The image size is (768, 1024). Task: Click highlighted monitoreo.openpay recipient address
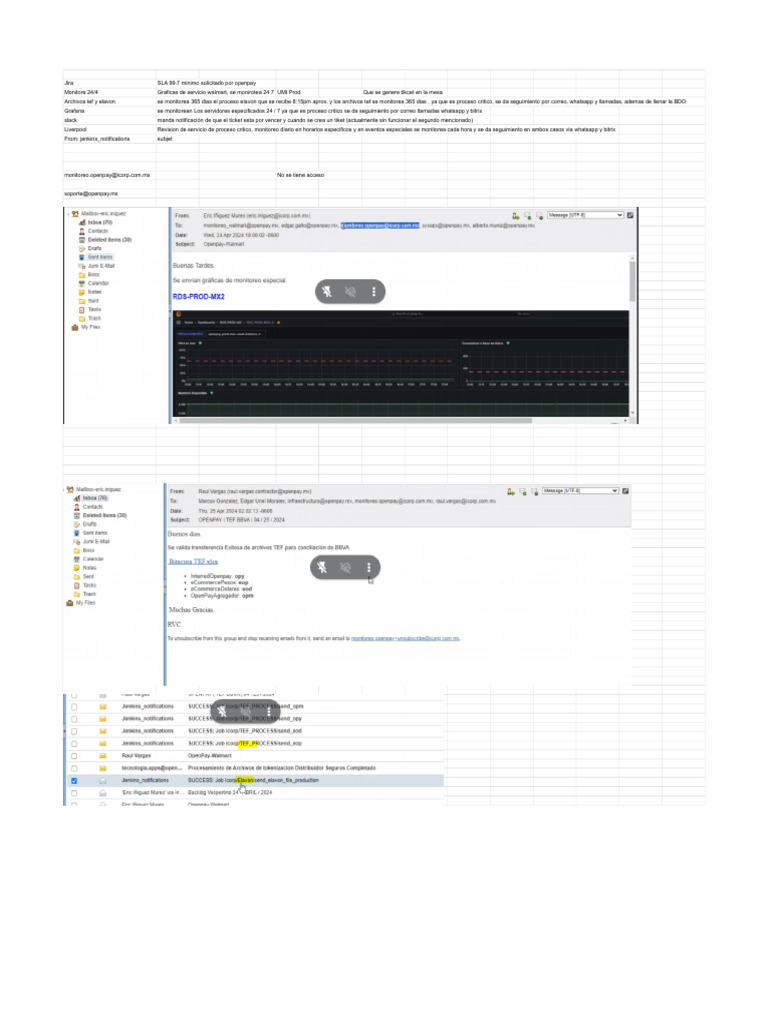[380, 225]
